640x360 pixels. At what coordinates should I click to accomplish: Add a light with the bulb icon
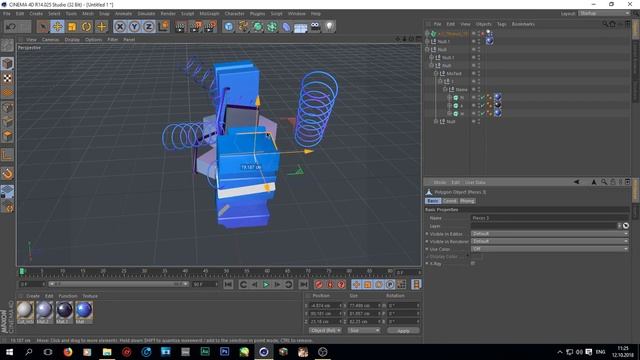coord(329,27)
